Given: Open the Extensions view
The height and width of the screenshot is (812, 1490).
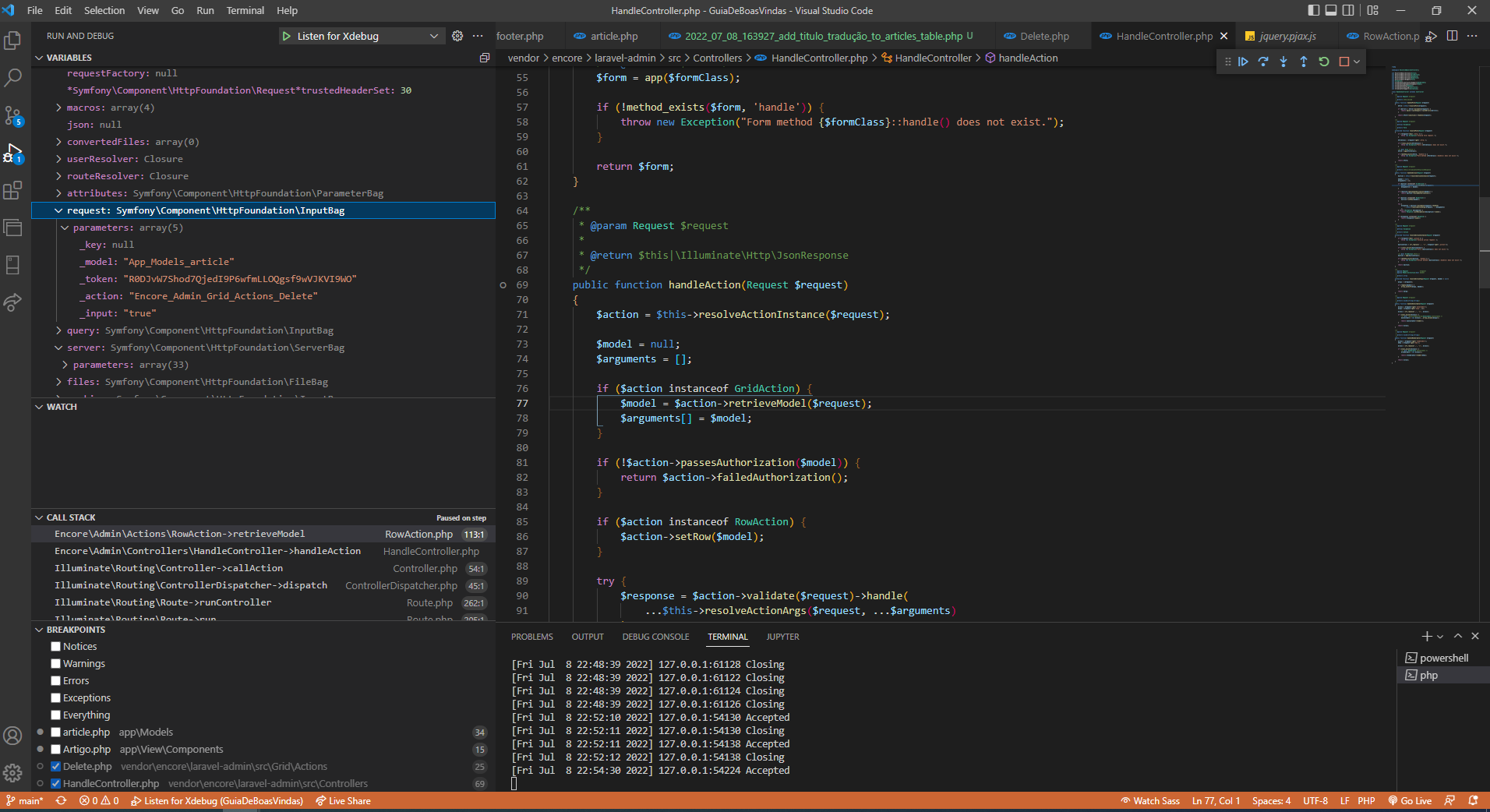Looking at the screenshot, I should point(13,190).
